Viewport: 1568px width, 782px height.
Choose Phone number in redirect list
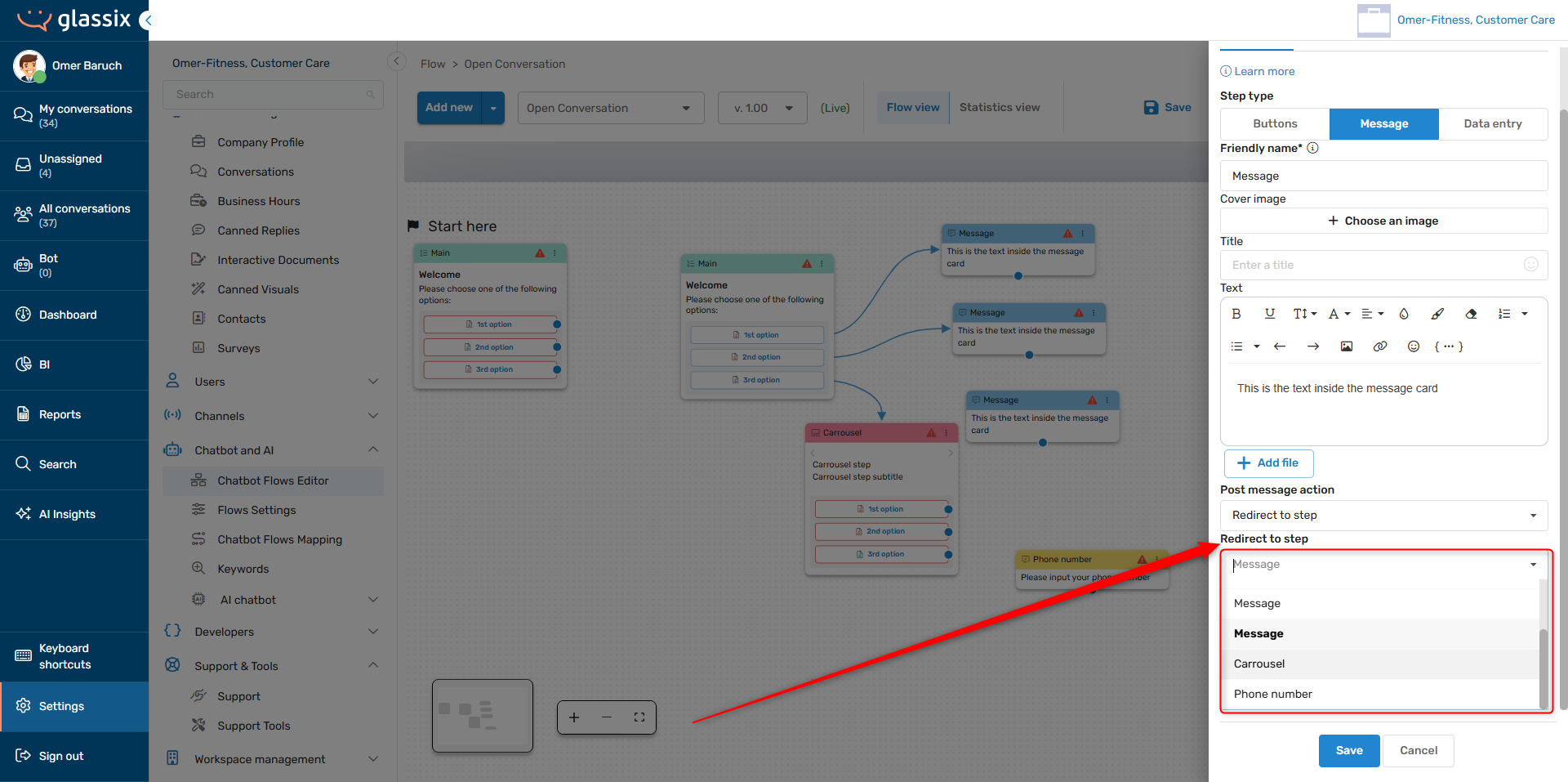(1380, 694)
